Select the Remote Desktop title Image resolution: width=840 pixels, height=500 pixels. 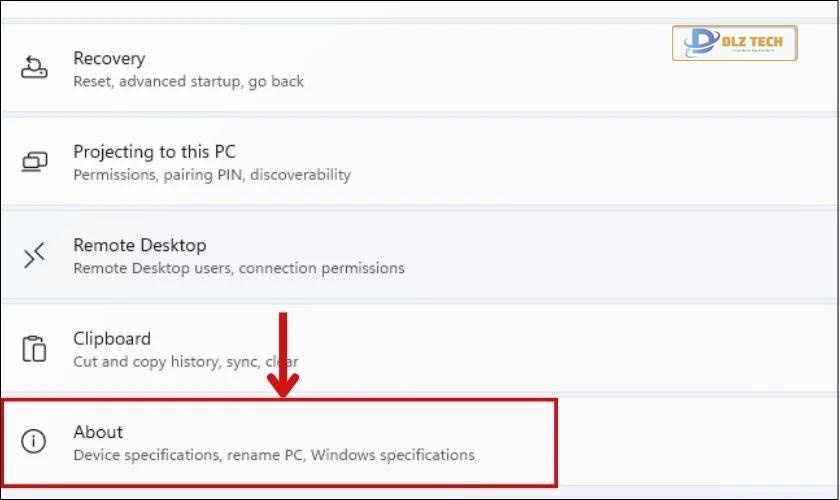[139, 245]
